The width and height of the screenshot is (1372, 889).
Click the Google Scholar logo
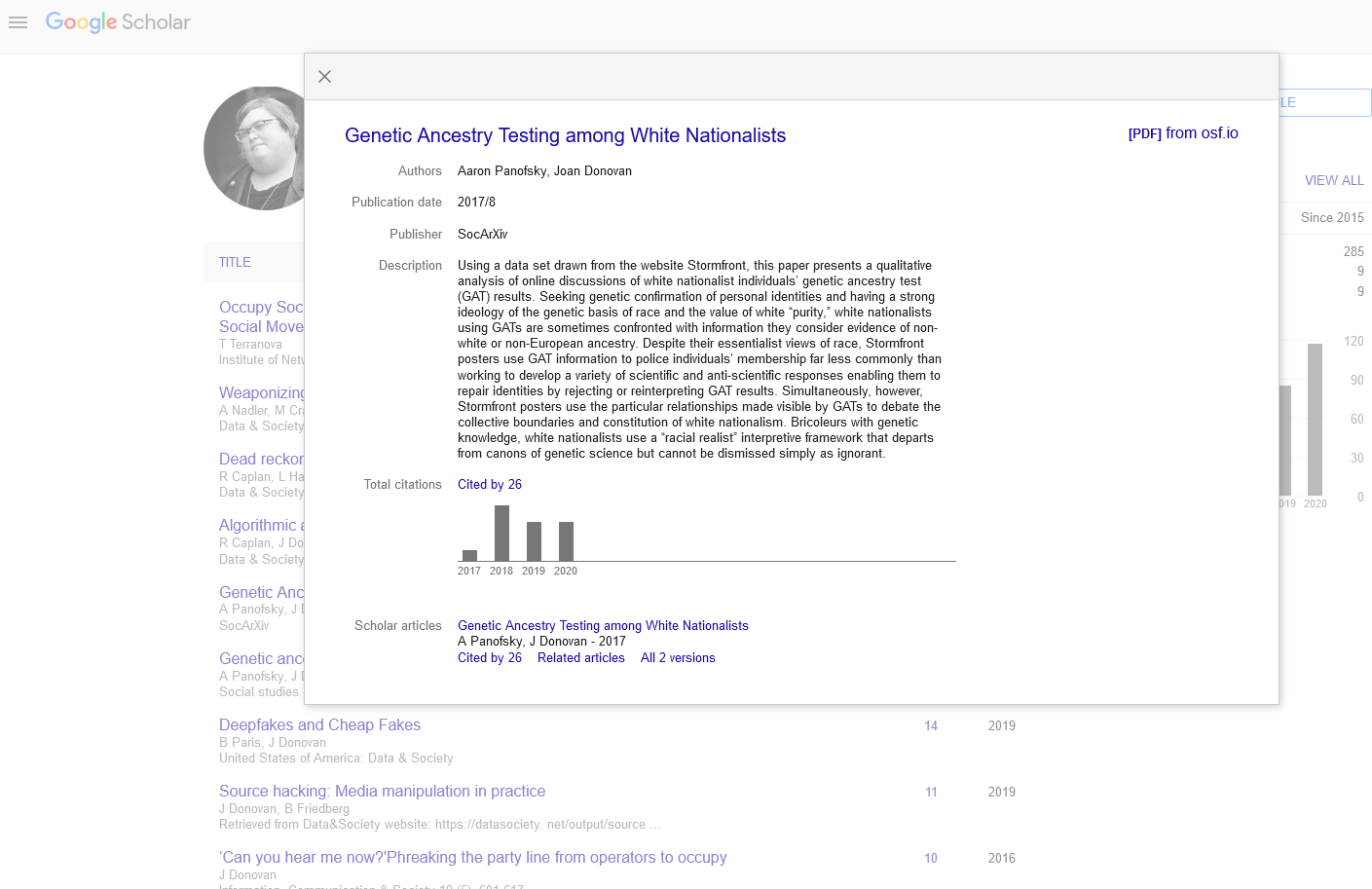pos(118,22)
